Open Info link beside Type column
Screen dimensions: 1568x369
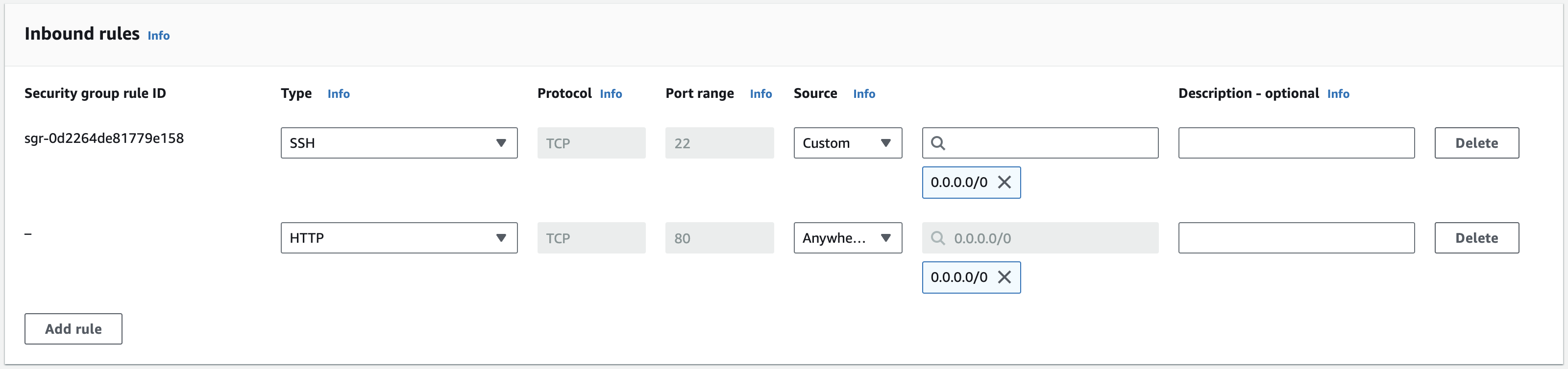click(x=339, y=94)
